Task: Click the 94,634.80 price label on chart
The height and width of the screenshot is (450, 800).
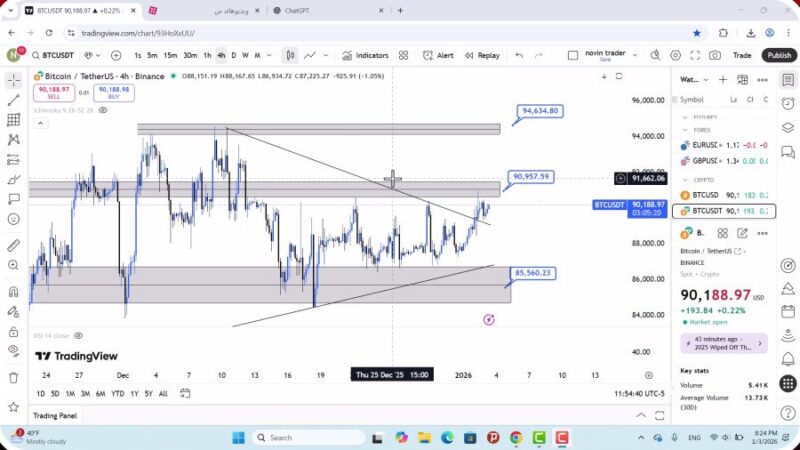Action: point(539,111)
